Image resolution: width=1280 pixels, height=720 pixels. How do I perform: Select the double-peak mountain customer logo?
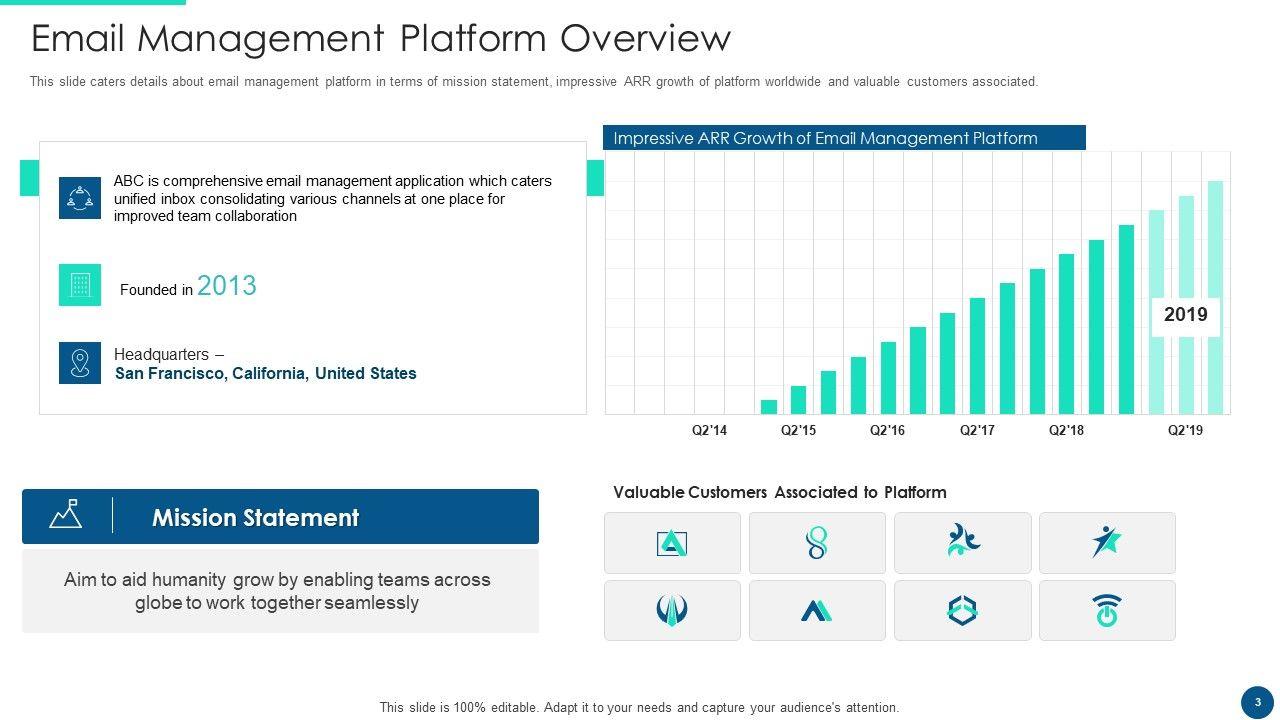pyautogui.click(x=817, y=610)
